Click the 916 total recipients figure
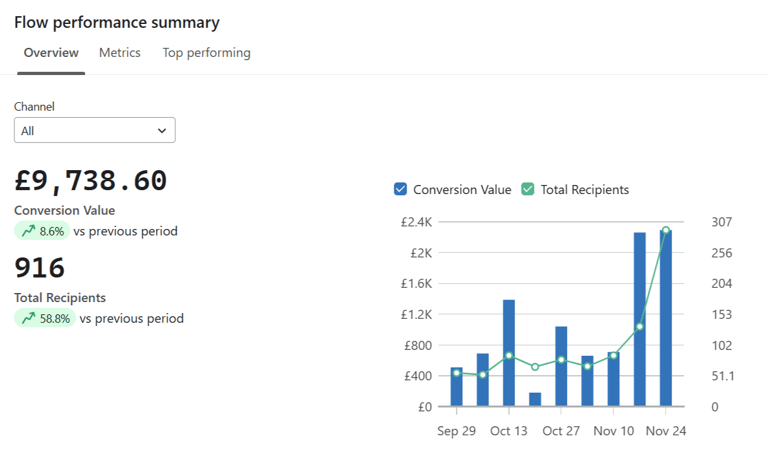 pyautogui.click(x=40, y=268)
